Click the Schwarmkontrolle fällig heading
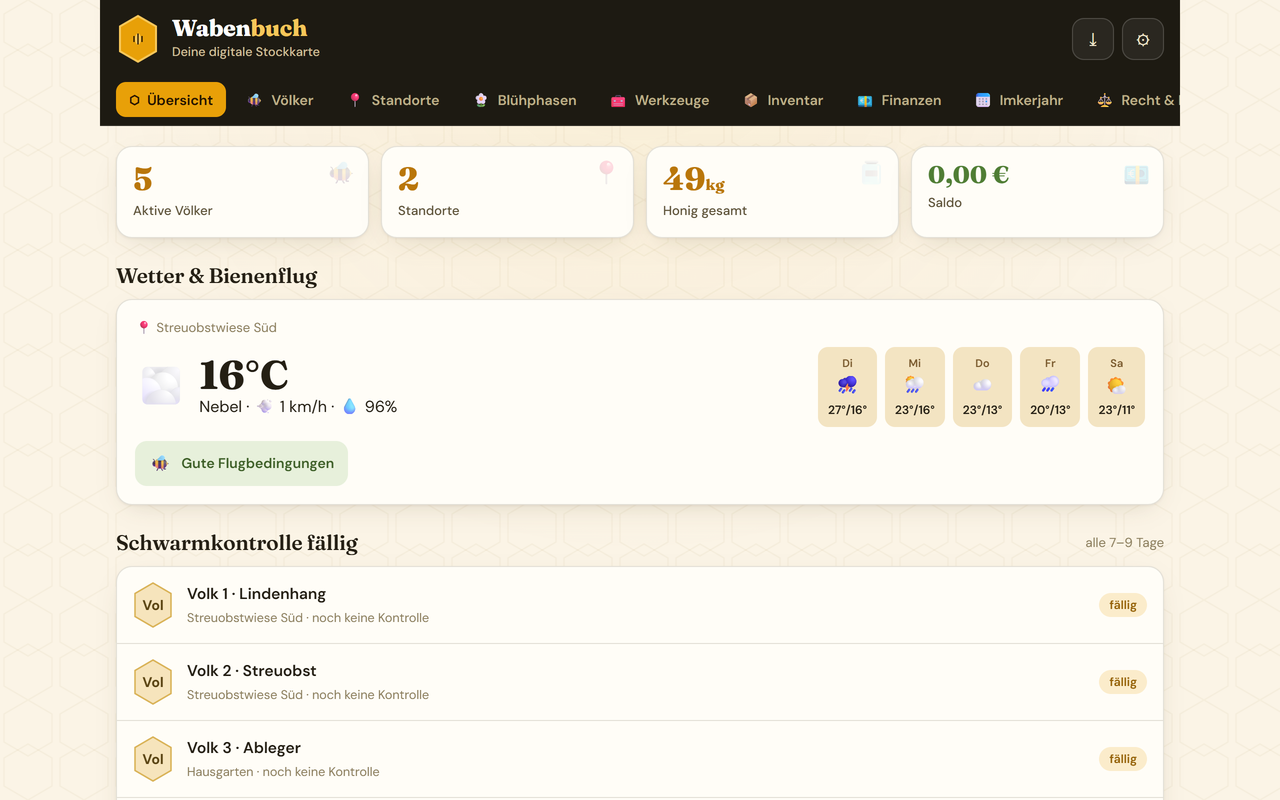 point(237,543)
